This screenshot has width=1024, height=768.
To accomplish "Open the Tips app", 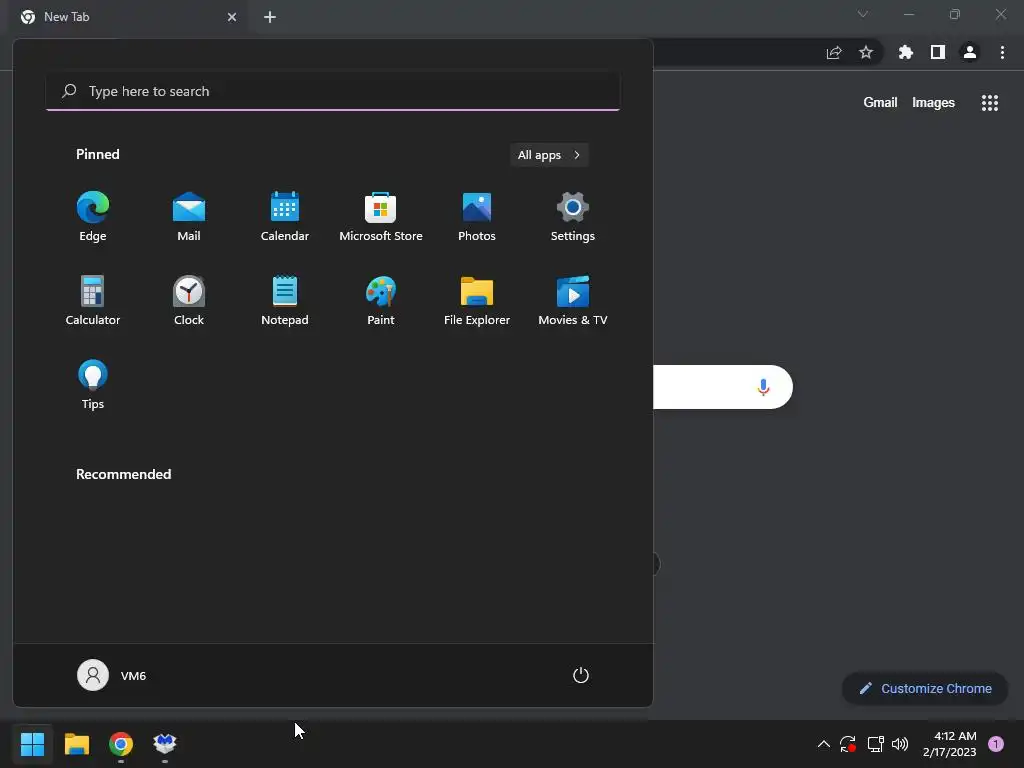I will [93, 385].
